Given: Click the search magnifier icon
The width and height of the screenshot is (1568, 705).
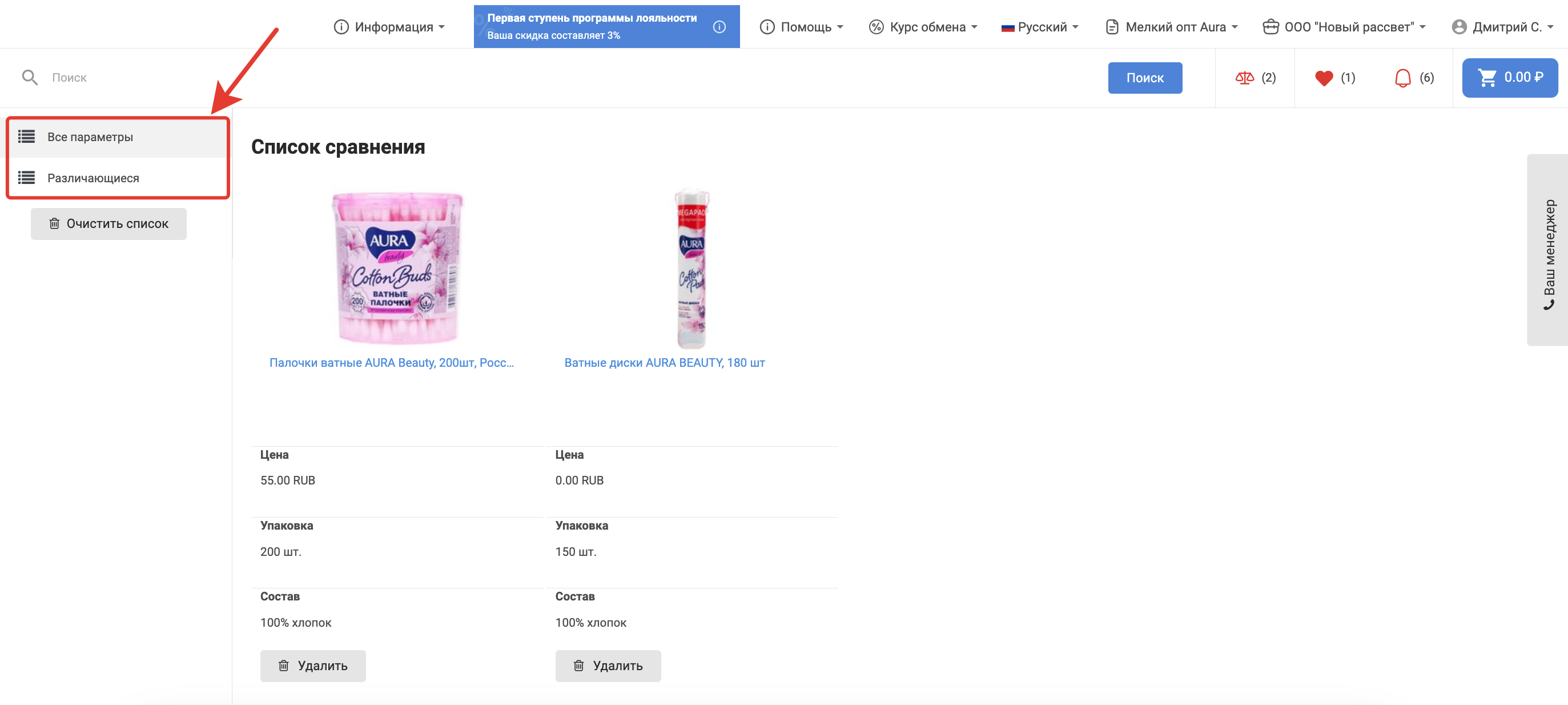Looking at the screenshot, I should pos(30,78).
